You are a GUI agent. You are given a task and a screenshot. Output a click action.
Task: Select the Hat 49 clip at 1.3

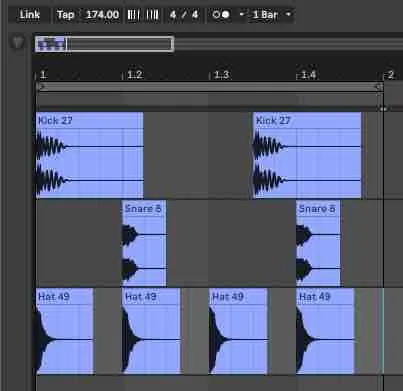pyautogui.click(x=238, y=331)
